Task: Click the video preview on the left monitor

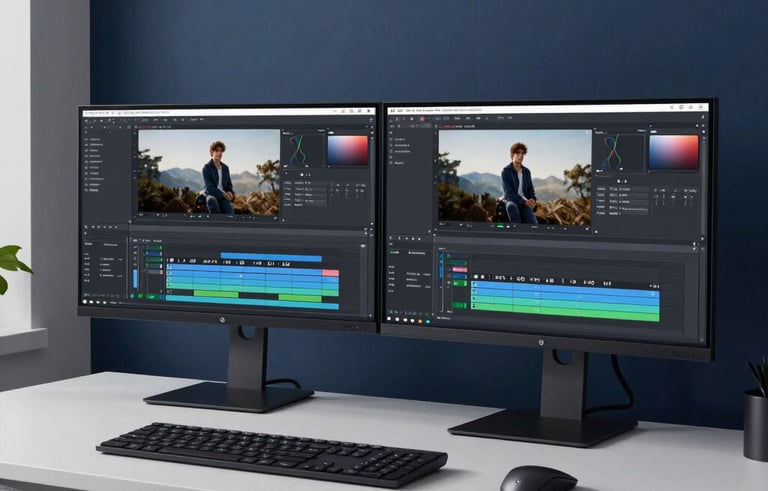Action: click(209, 172)
